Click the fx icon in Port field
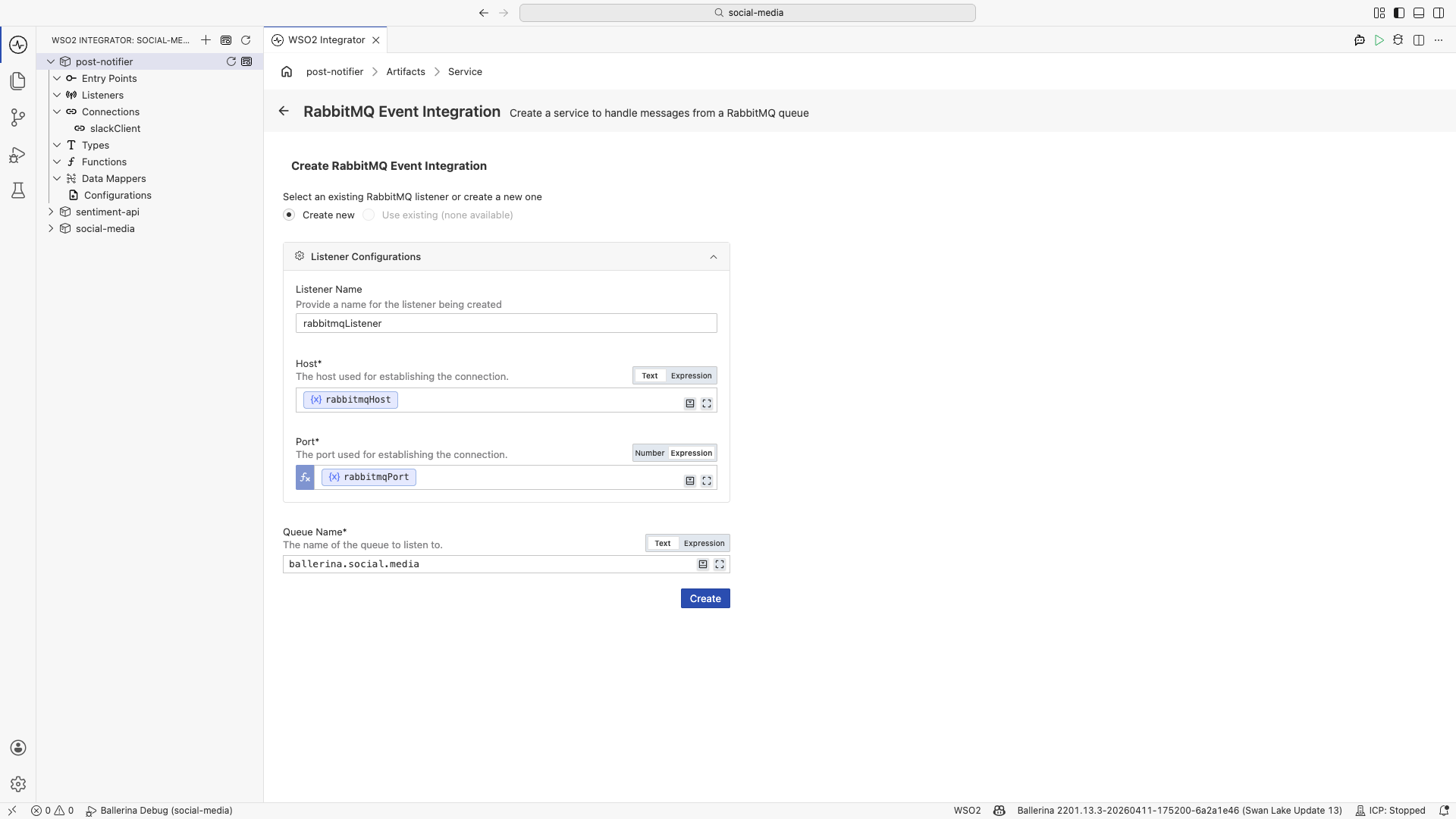This screenshot has width=1456, height=819. pos(305,478)
